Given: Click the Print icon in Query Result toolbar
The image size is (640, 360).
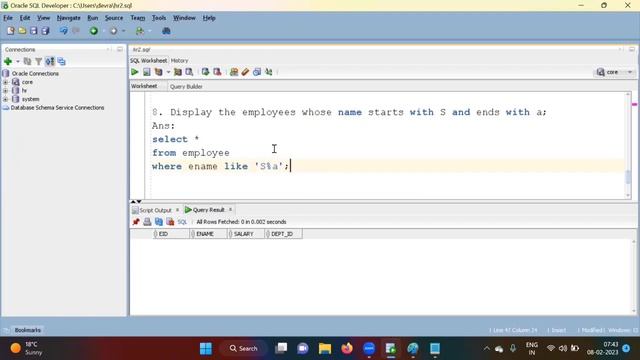Looking at the screenshot, I should tap(147, 222).
